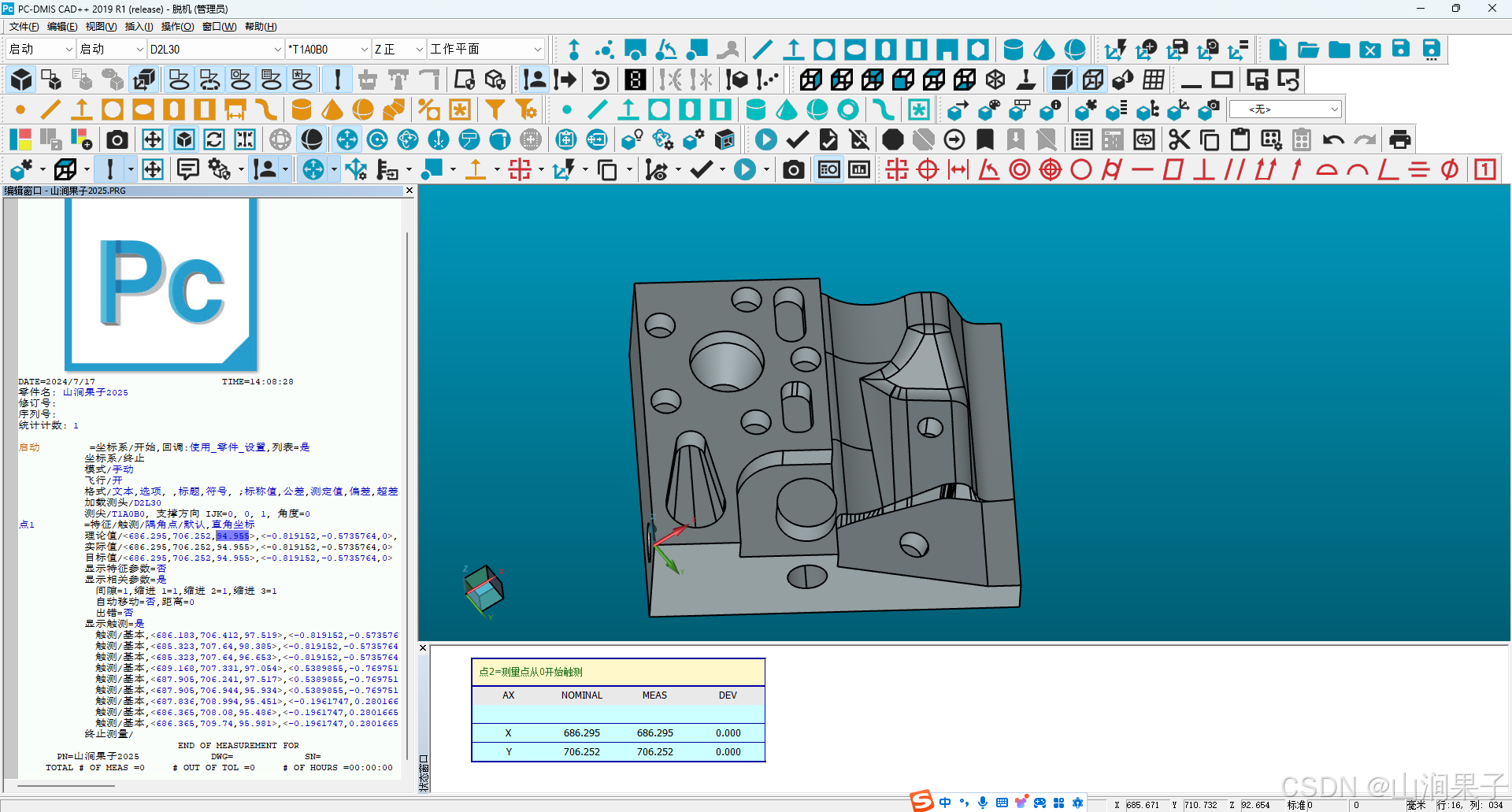The width and height of the screenshot is (1512, 812).
Task: Click the new file document icon
Action: tap(1277, 50)
